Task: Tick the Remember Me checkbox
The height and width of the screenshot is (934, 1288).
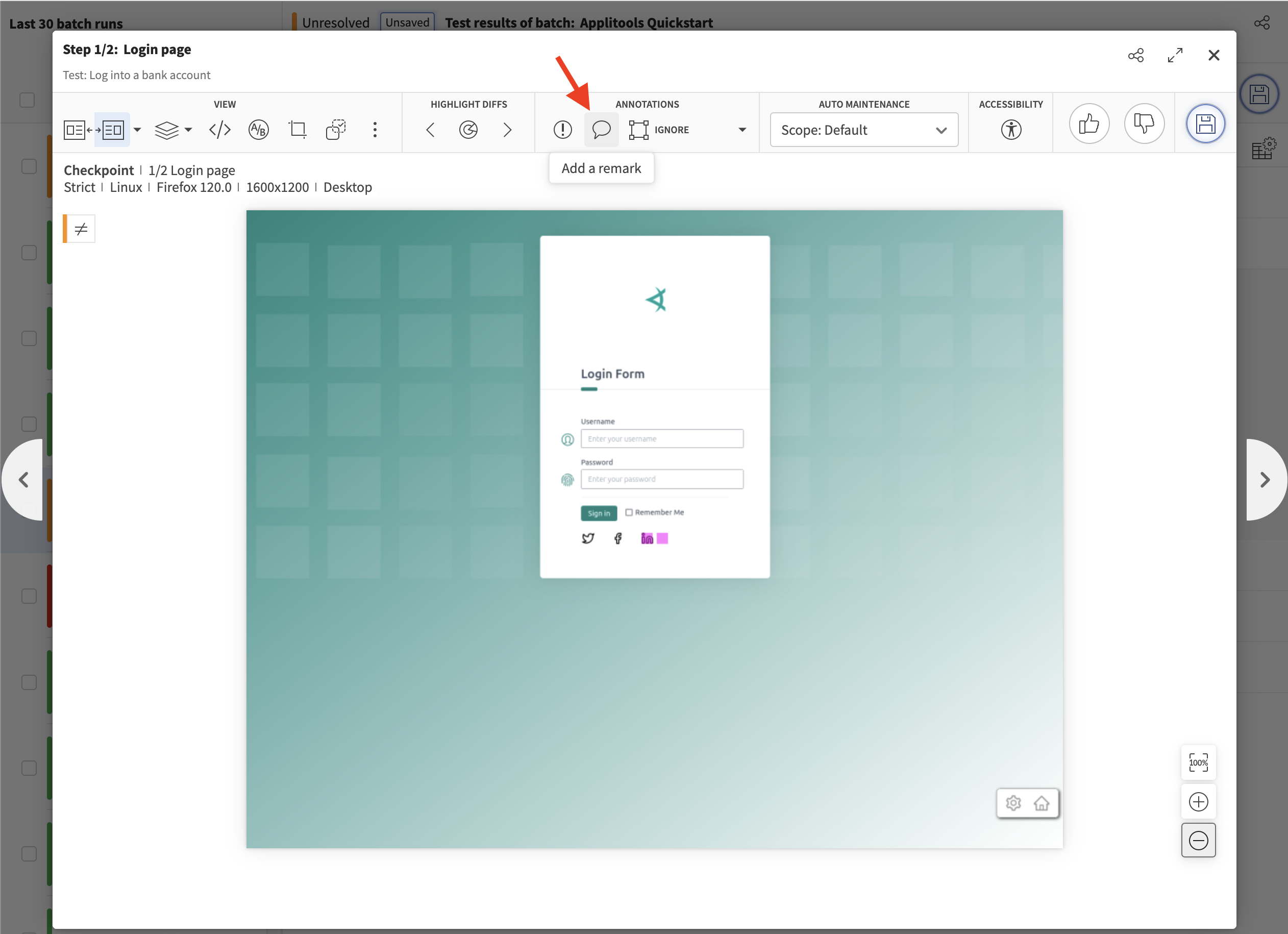Action: [x=629, y=512]
